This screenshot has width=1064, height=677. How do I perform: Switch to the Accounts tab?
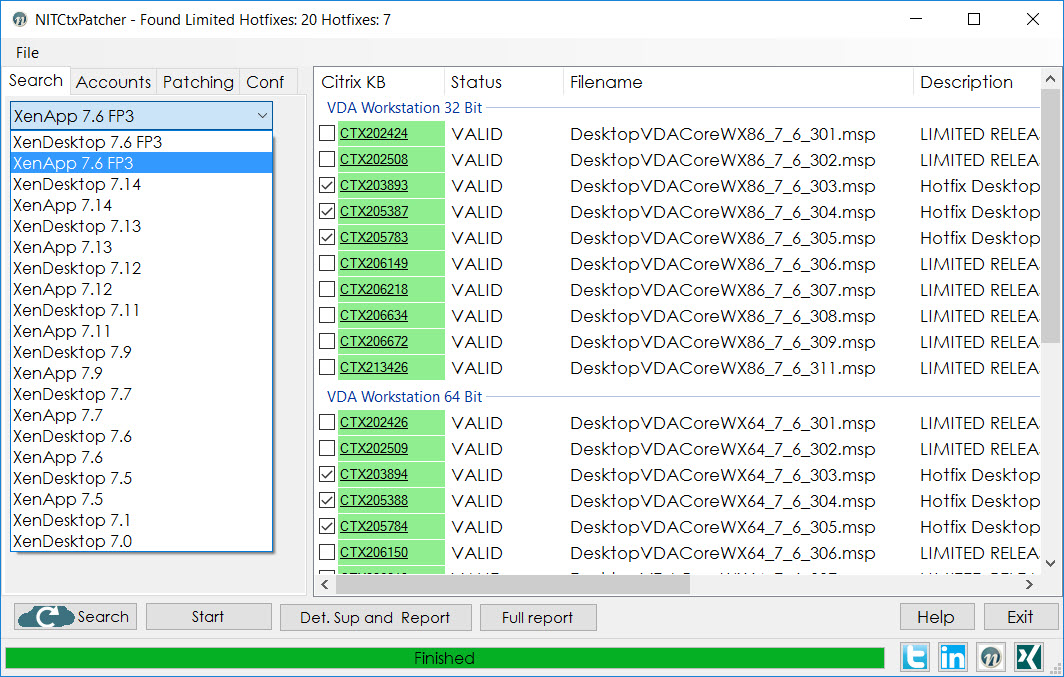113,82
